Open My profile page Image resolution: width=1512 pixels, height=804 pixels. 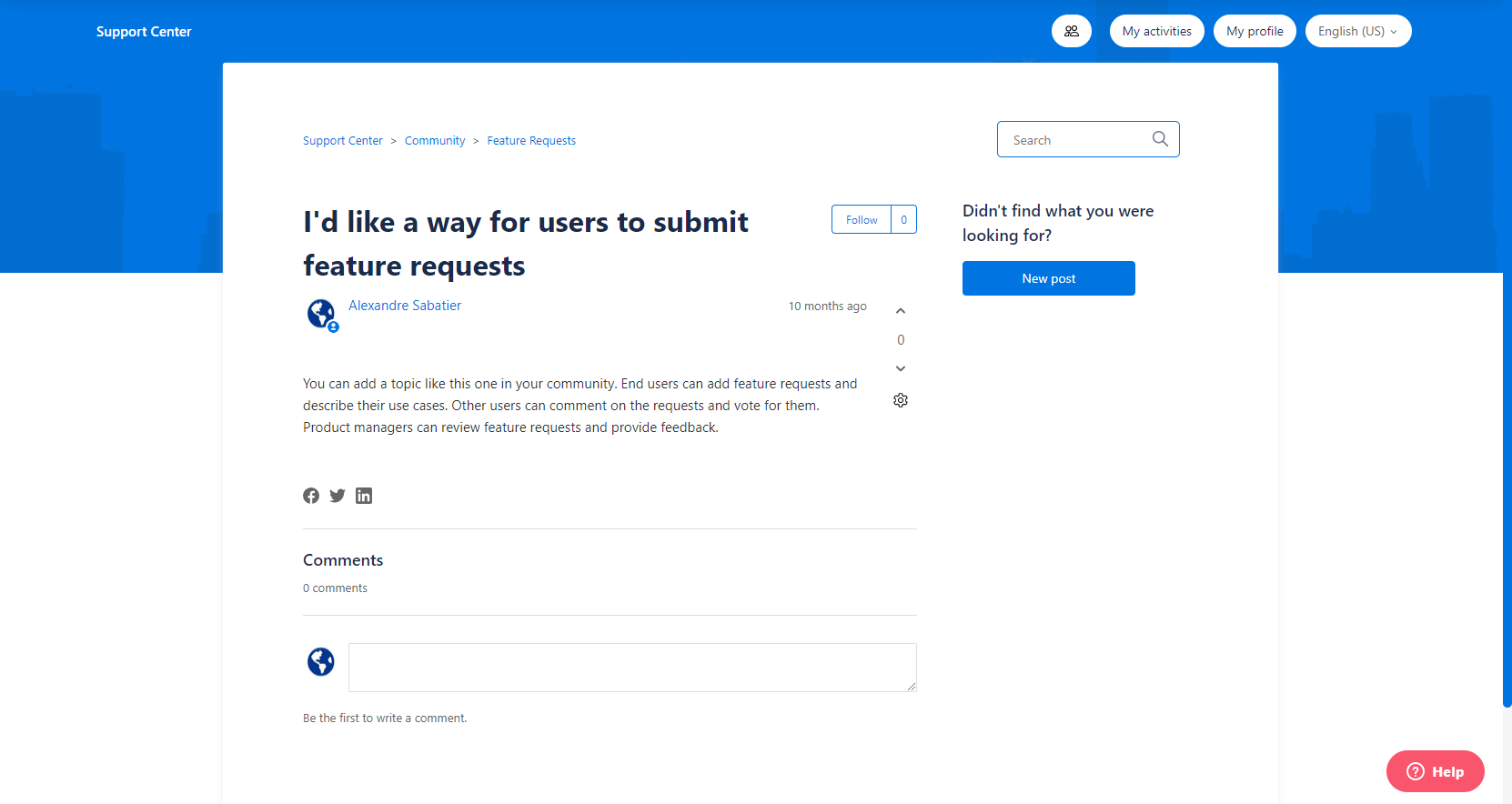[1255, 31]
